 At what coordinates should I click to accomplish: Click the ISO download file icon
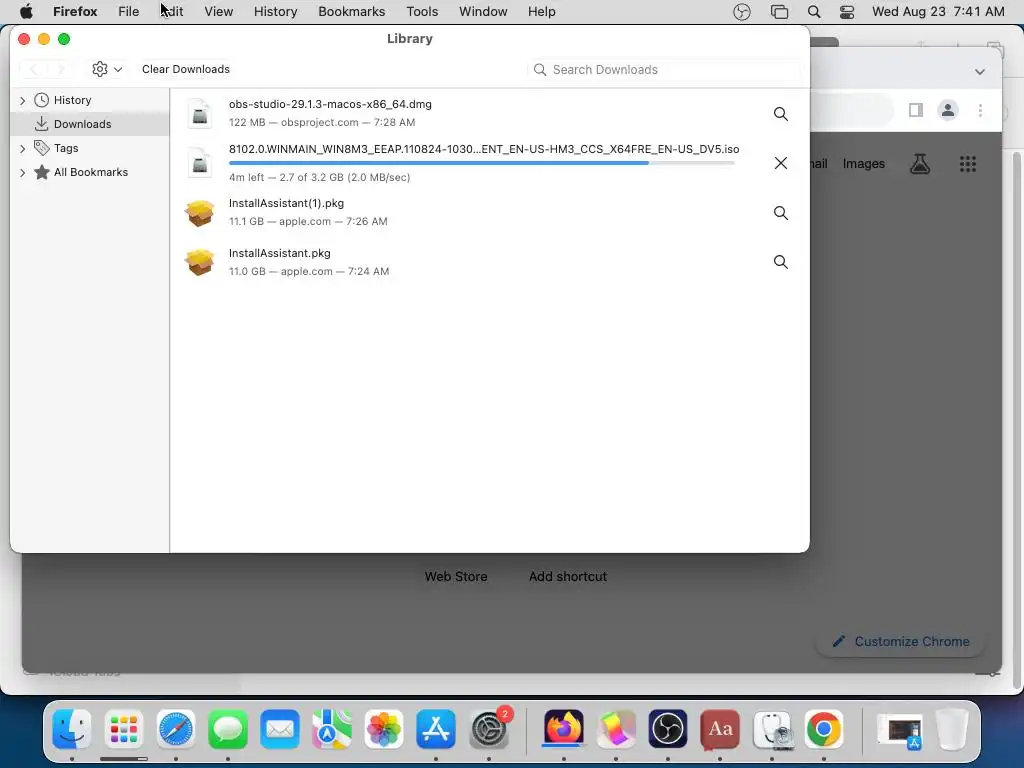[x=200, y=163]
